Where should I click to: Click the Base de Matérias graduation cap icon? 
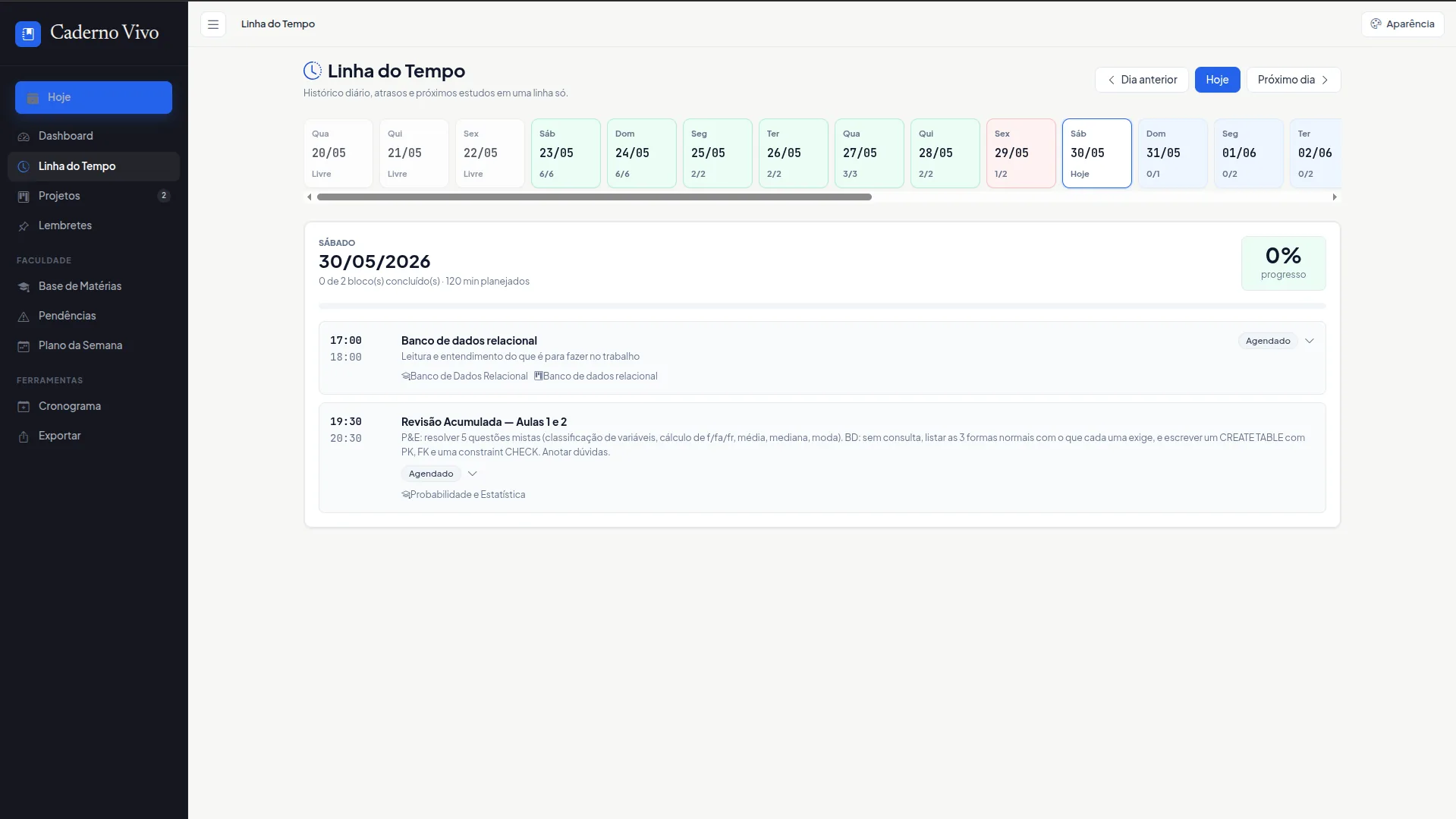24,287
